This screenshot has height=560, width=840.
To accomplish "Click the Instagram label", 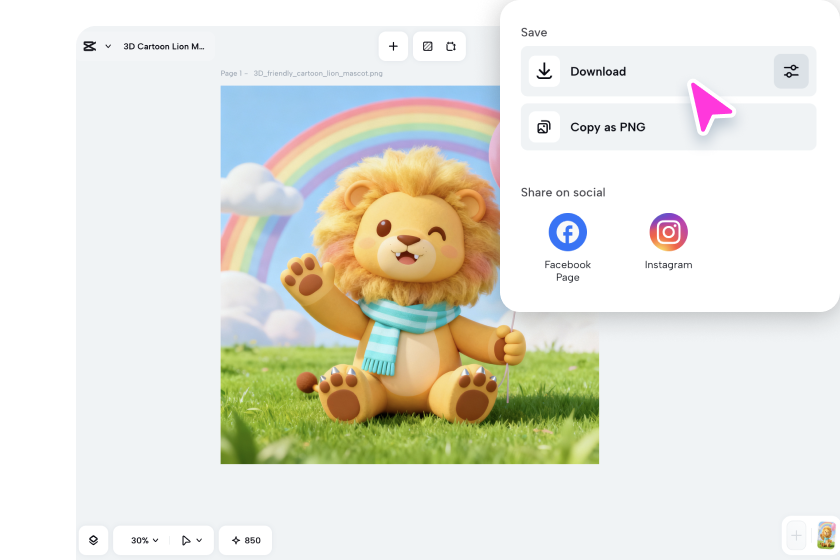I will click(x=669, y=265).
